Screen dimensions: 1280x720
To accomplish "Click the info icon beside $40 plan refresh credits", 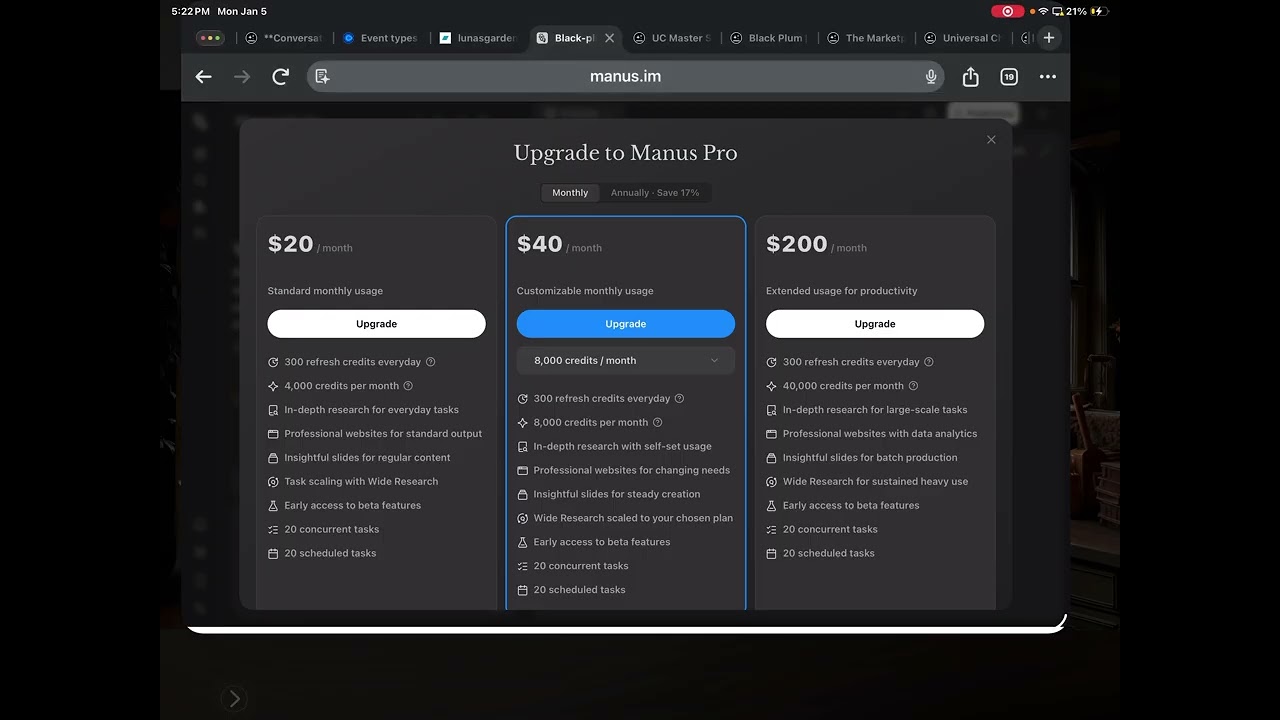I will [x=680, y=399].
